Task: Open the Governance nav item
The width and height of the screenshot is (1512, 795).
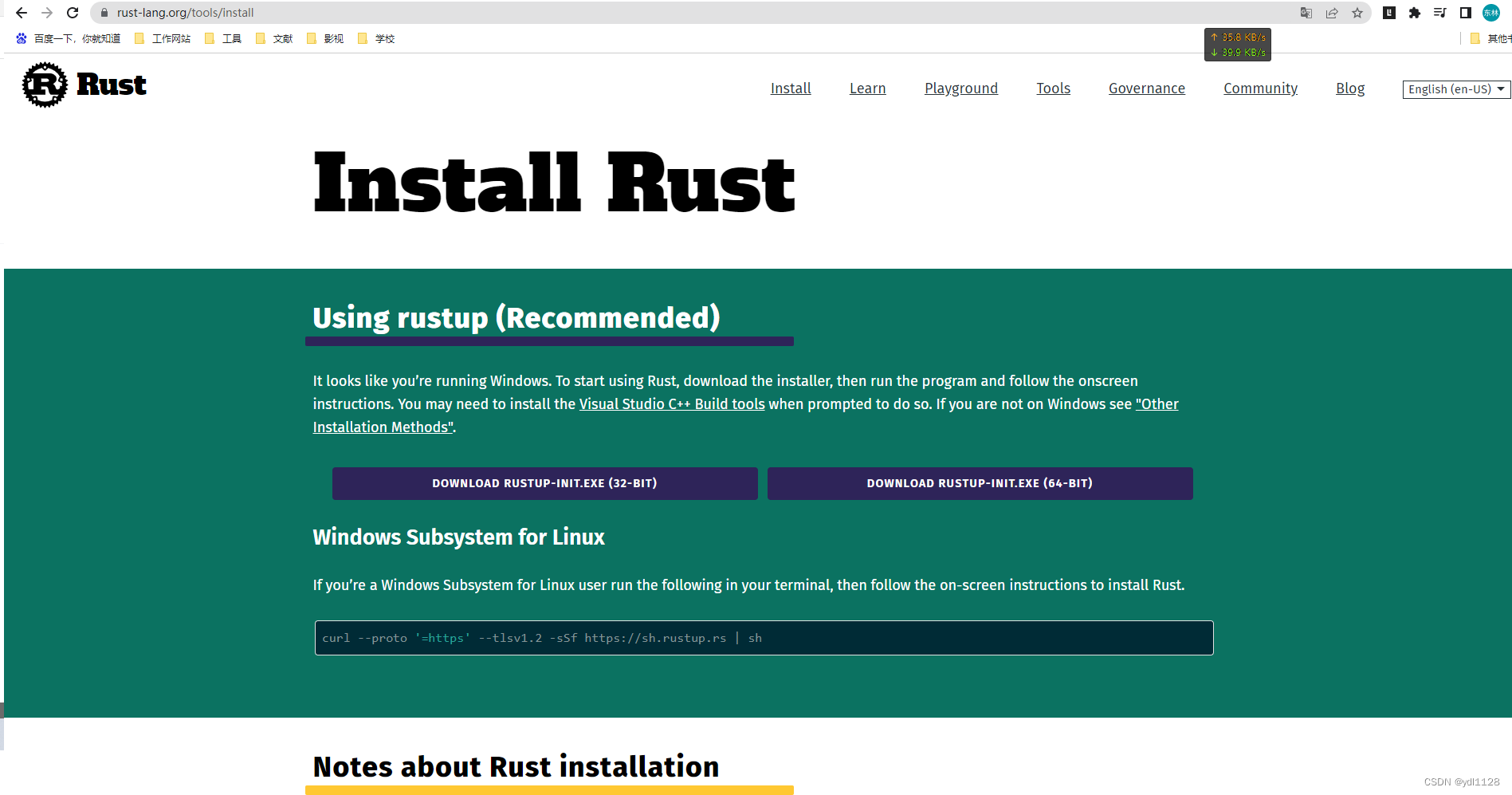Action: click(1146, 89)
